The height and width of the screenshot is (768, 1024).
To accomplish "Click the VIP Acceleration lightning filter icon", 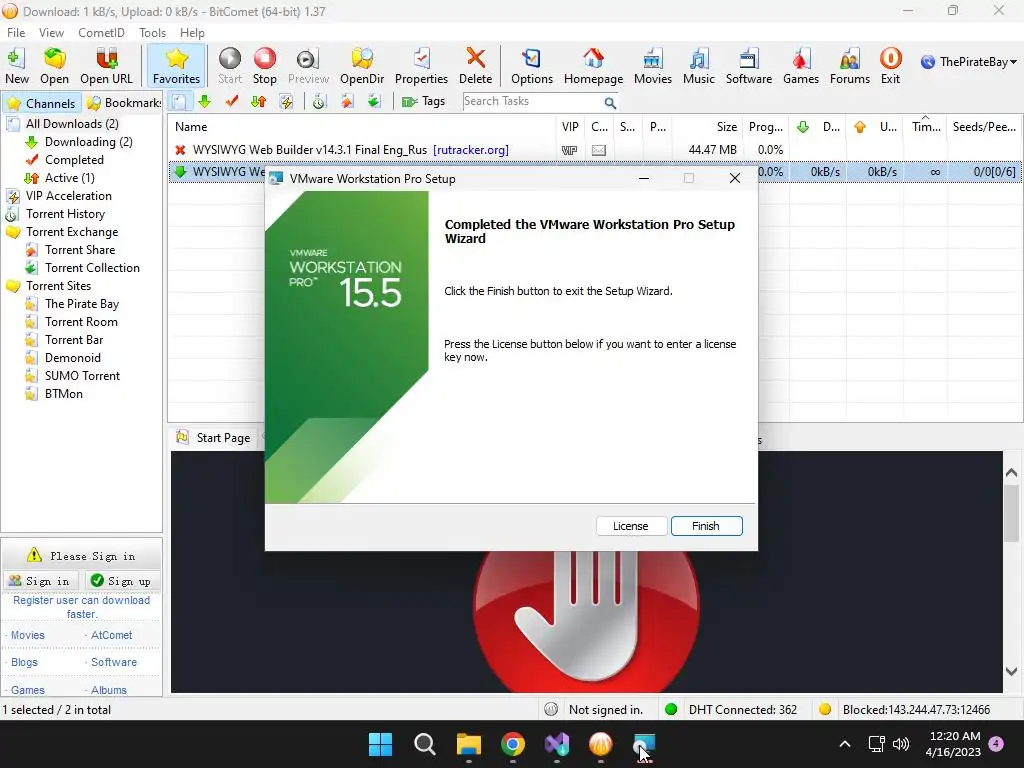I will click(285, 101).
